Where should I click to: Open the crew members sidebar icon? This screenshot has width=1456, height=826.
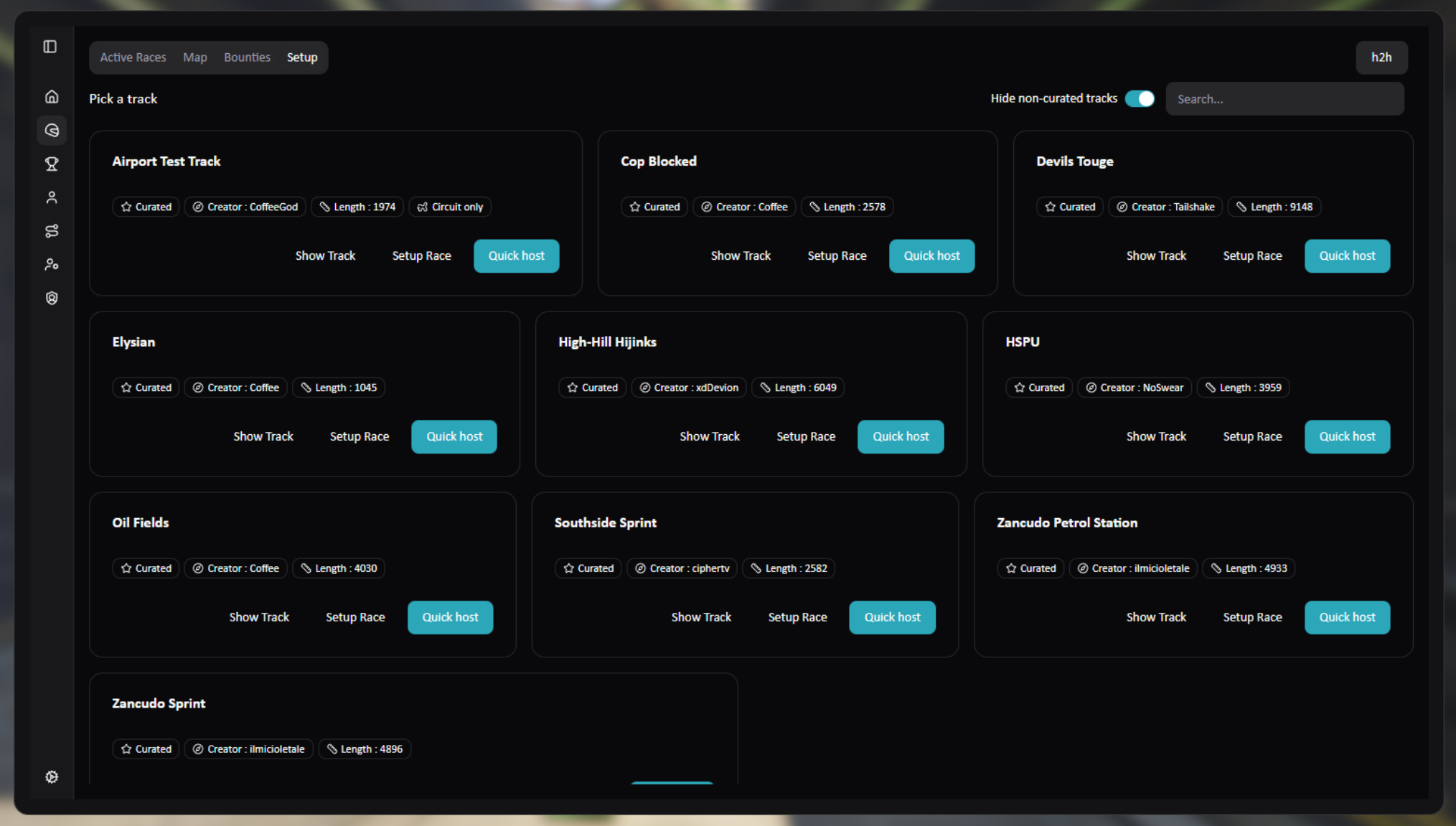pyautogui.click(x=52, y=265)
